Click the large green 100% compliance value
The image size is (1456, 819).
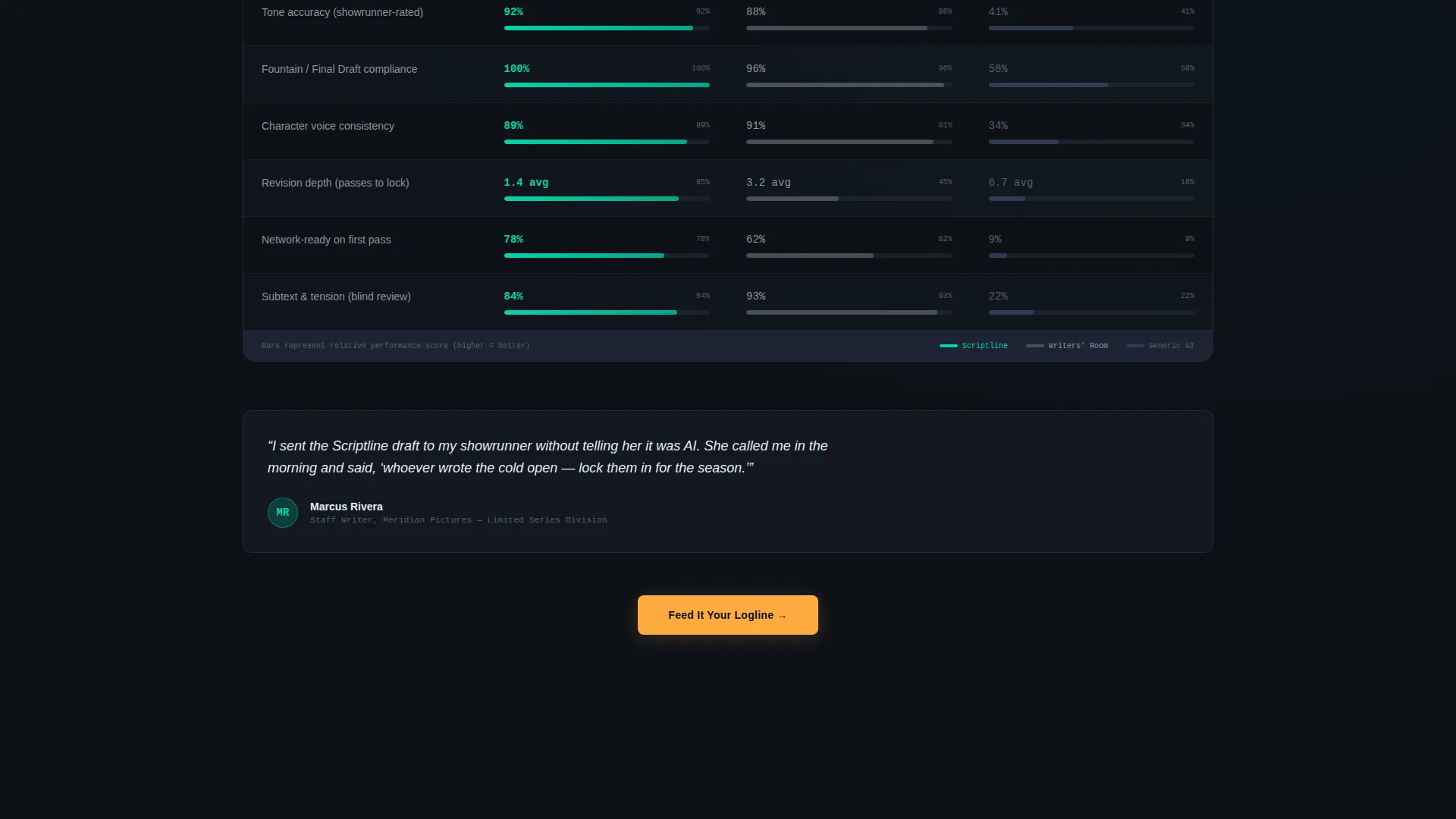516,69
